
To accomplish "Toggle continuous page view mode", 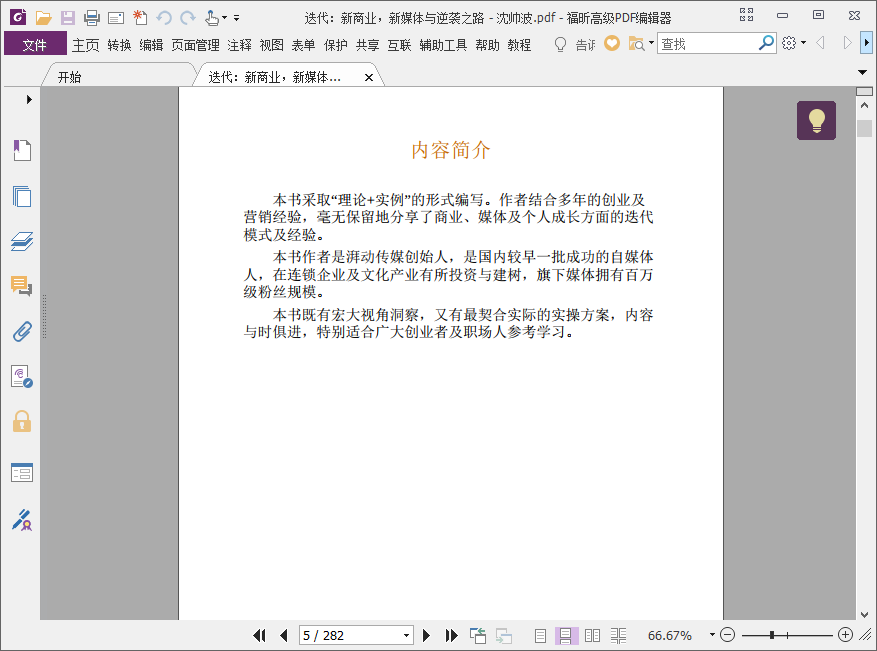I will click(566, 635).
